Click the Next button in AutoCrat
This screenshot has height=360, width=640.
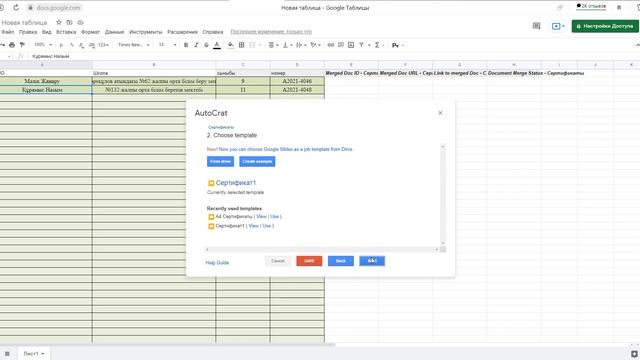point(372,261)
